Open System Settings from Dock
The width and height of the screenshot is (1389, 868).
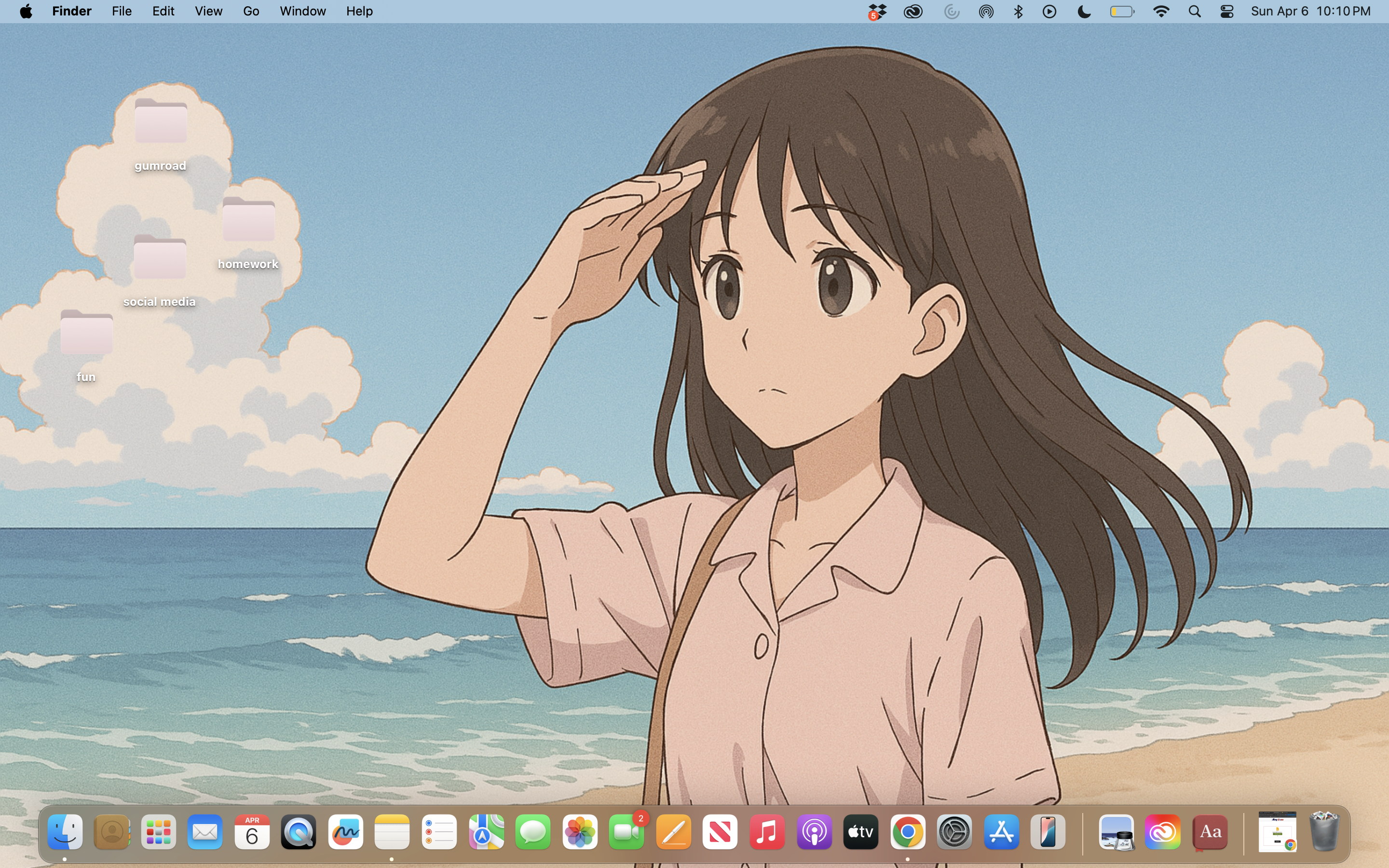954,832
